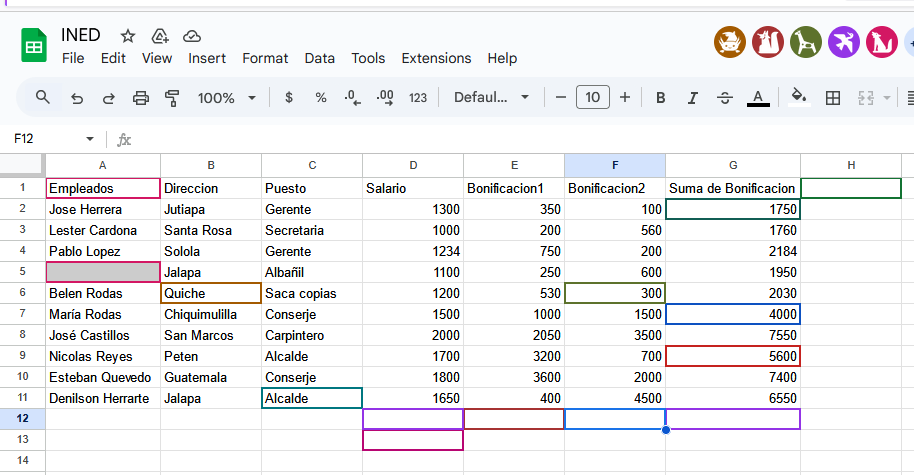Toggle strikethrough formatting
914x475 pixels.
(725, 98)
